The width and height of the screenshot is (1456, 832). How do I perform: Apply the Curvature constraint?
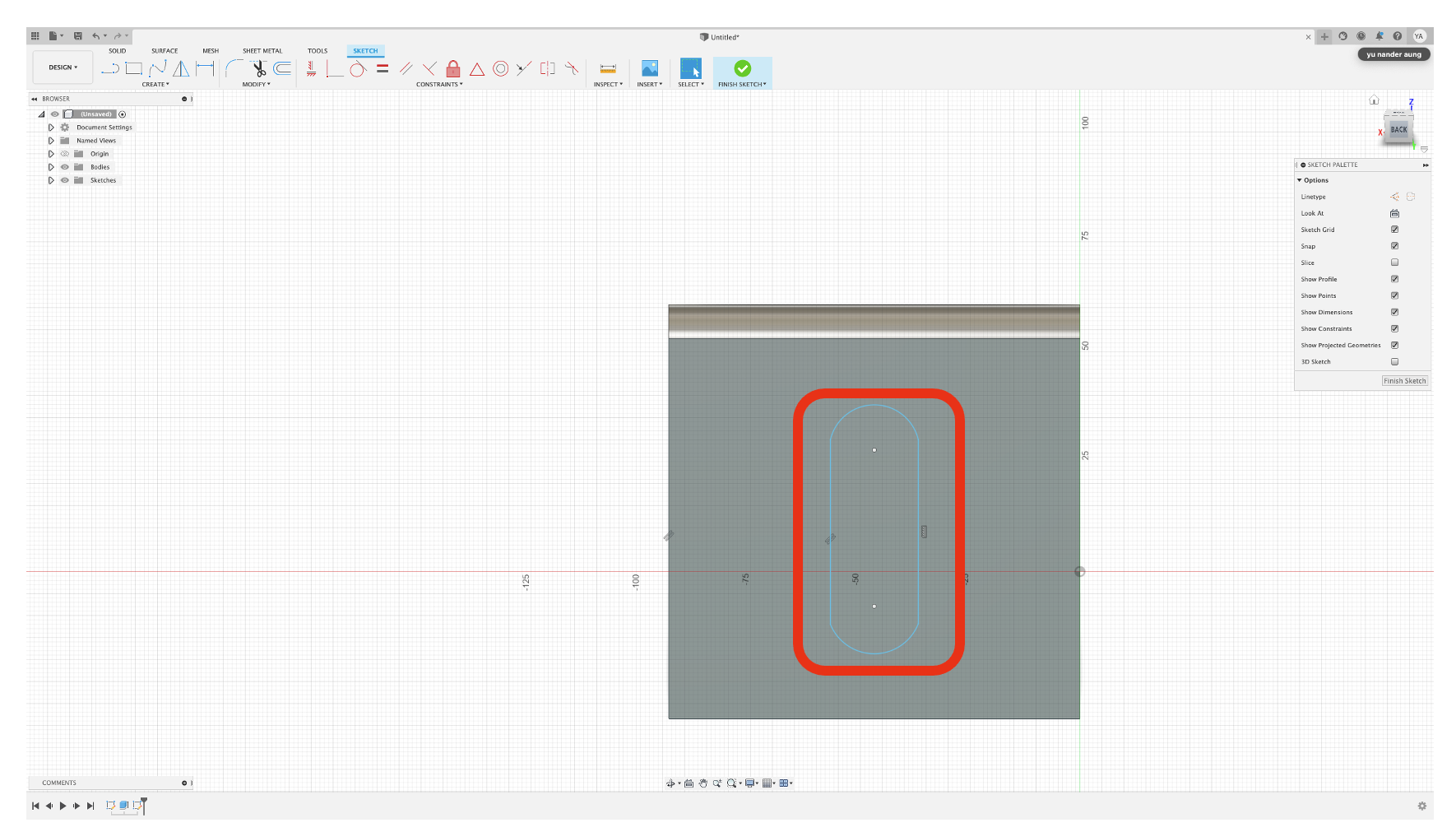(572, 68)
